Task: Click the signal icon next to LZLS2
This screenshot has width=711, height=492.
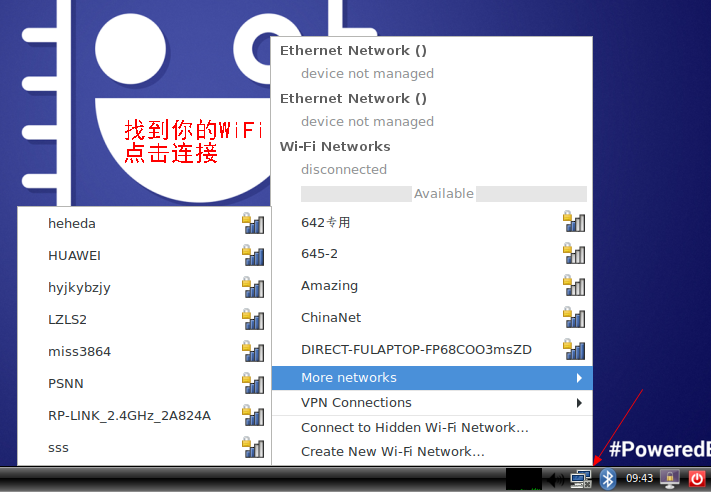Action: [253, 319]
